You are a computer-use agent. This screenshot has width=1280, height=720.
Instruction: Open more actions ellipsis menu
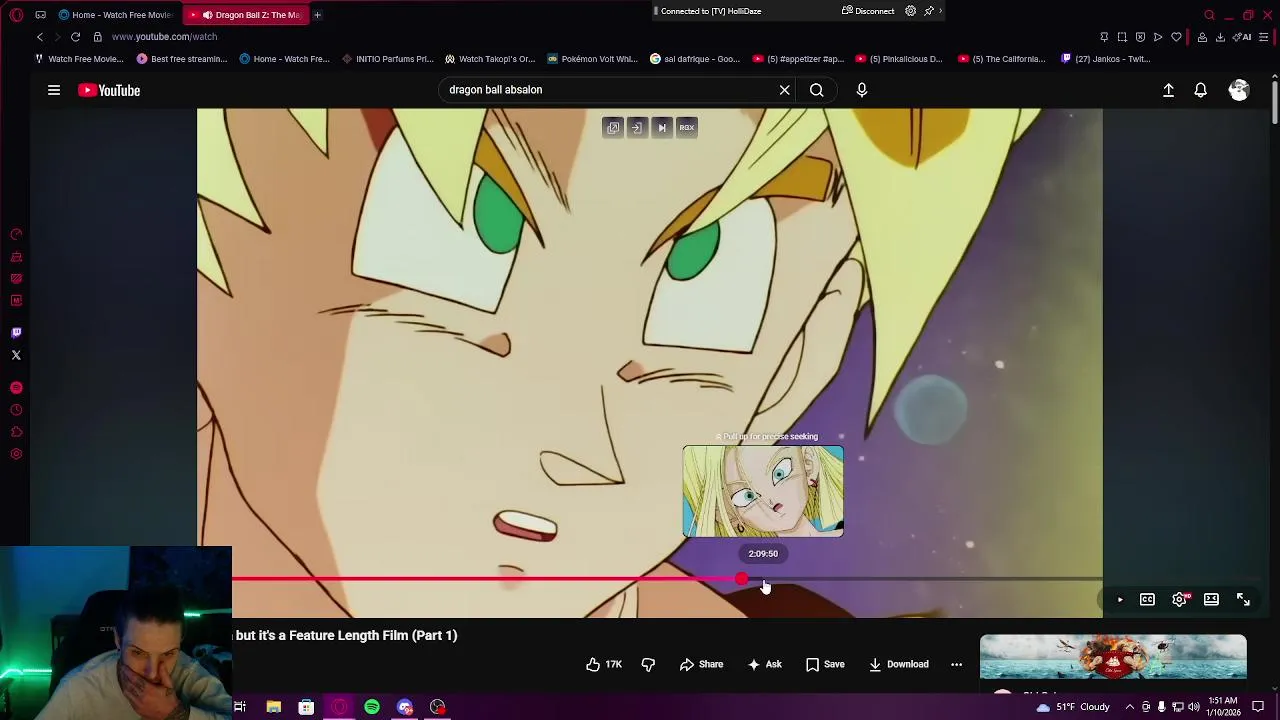[x=956, y=664]
